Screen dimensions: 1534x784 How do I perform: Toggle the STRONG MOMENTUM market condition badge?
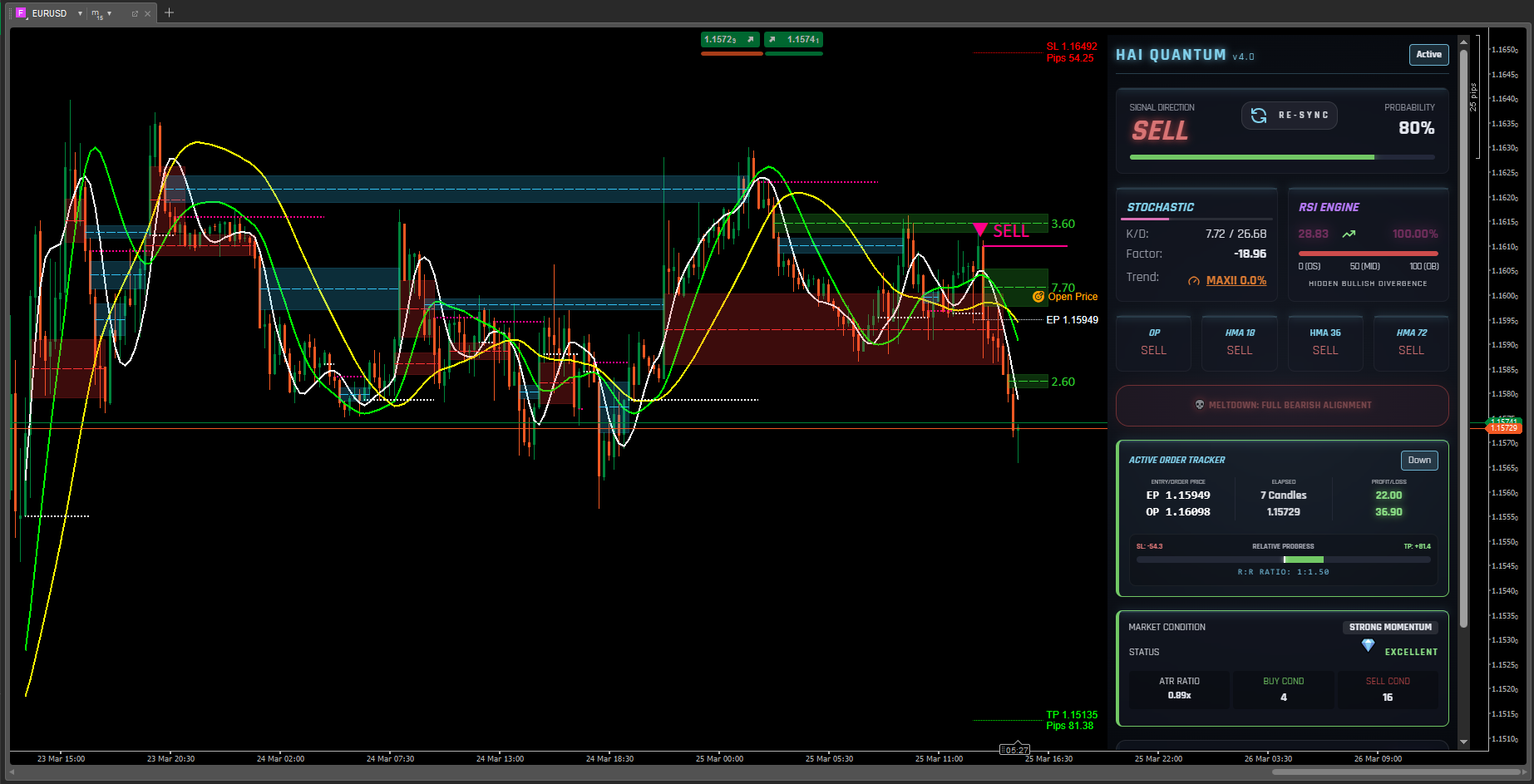coord(1390,628)
